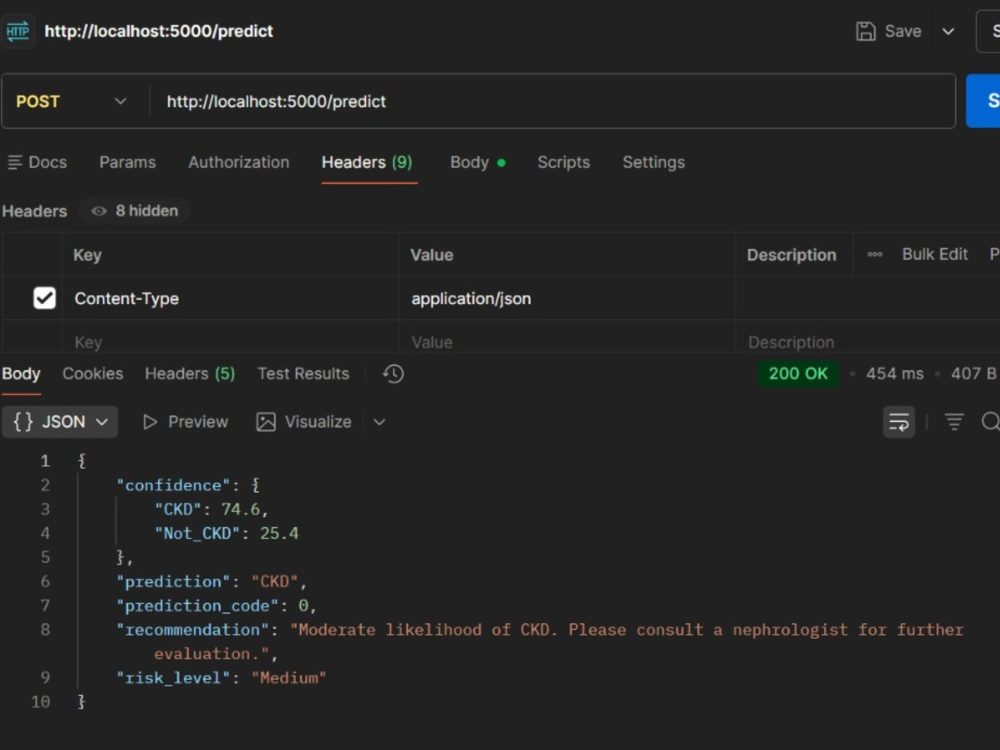Image resolution: width=1000 pixels, height=750 pixels.
Task: Open the response Headers (5) tab
Action: [x=190, y=374]
